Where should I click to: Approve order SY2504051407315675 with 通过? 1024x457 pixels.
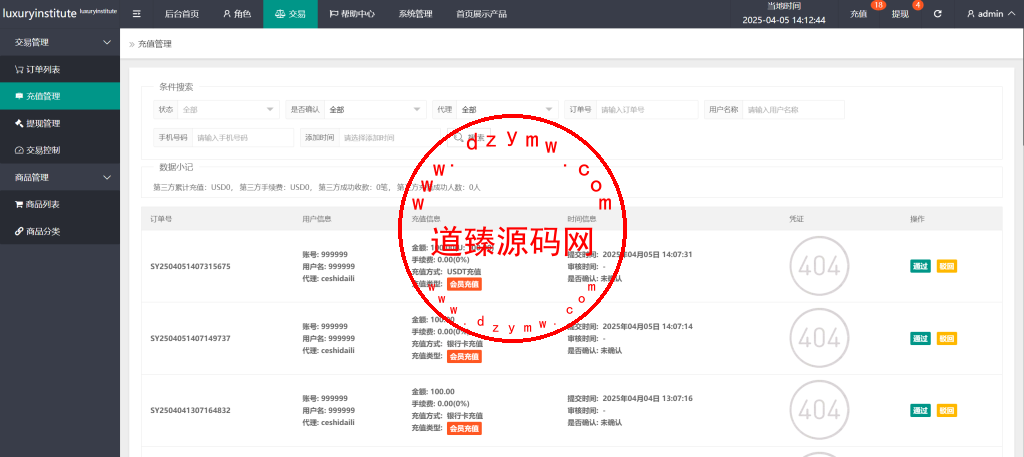[x=920, y=266]
